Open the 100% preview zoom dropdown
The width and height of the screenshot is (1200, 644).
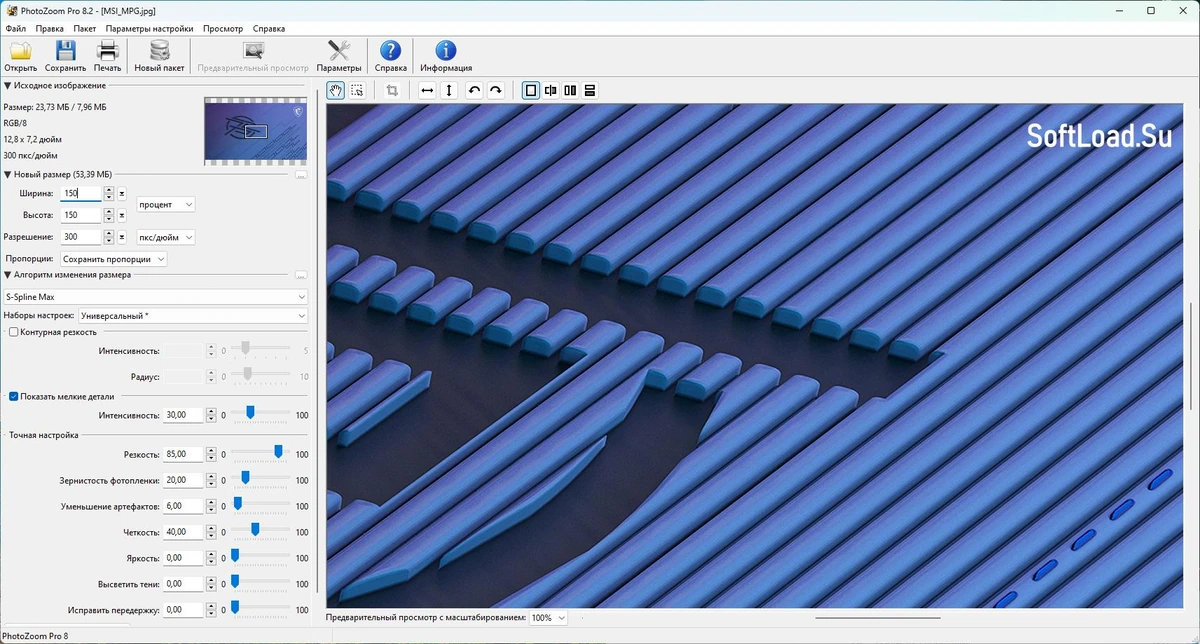tap(548, 618)
